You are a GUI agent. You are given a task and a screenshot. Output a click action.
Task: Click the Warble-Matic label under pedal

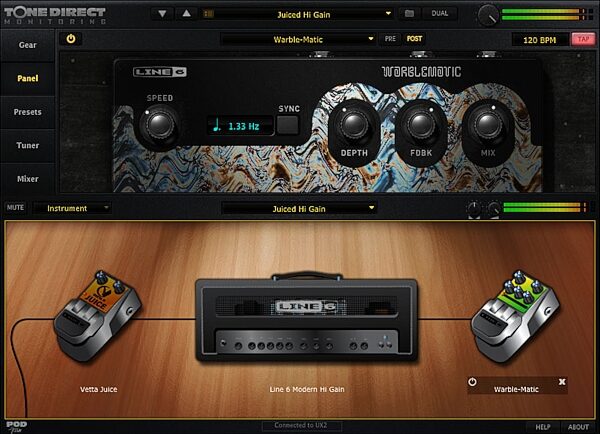[x=516, y=389]
